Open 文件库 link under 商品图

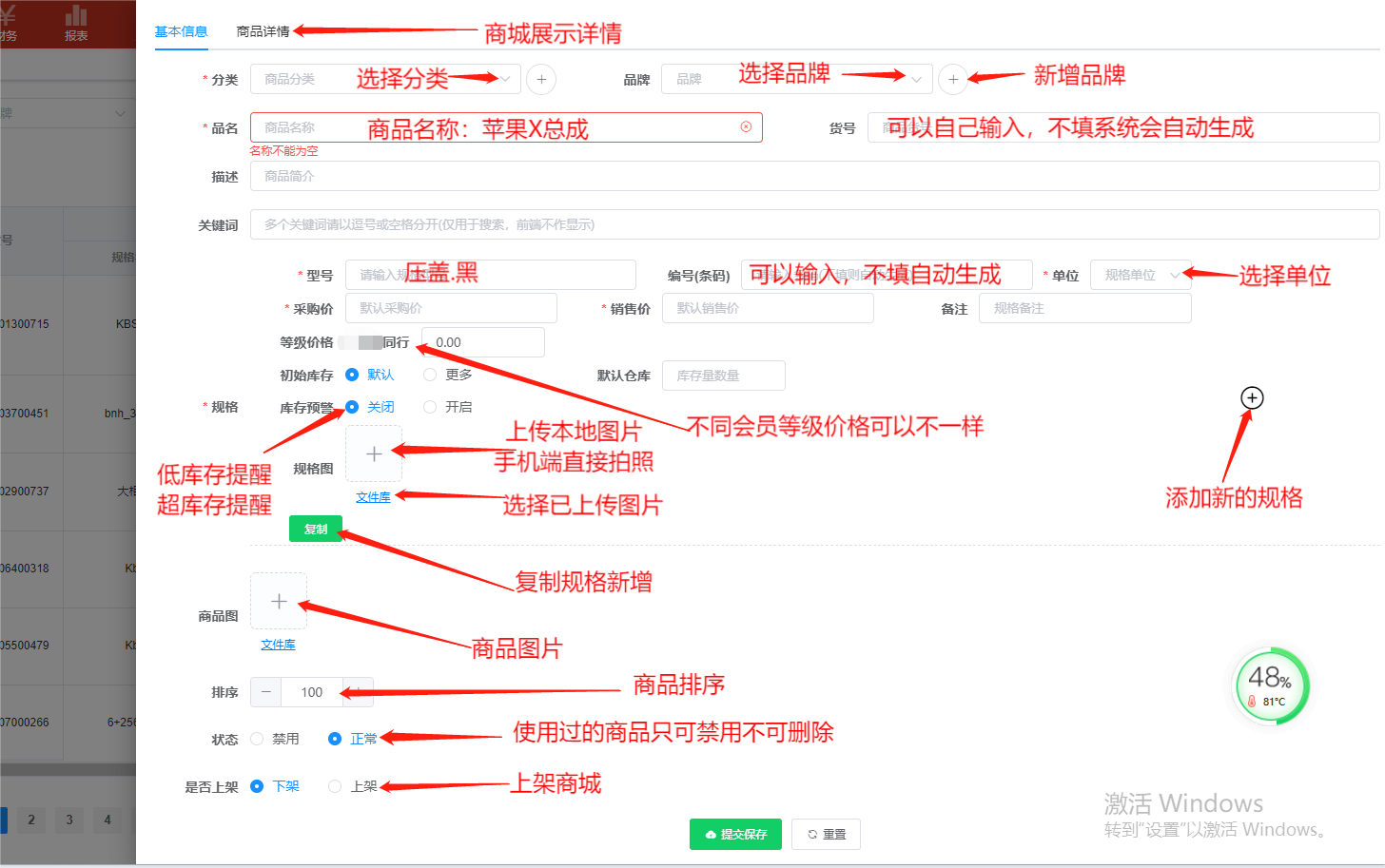pyautogui.click(x=278, y=645)
